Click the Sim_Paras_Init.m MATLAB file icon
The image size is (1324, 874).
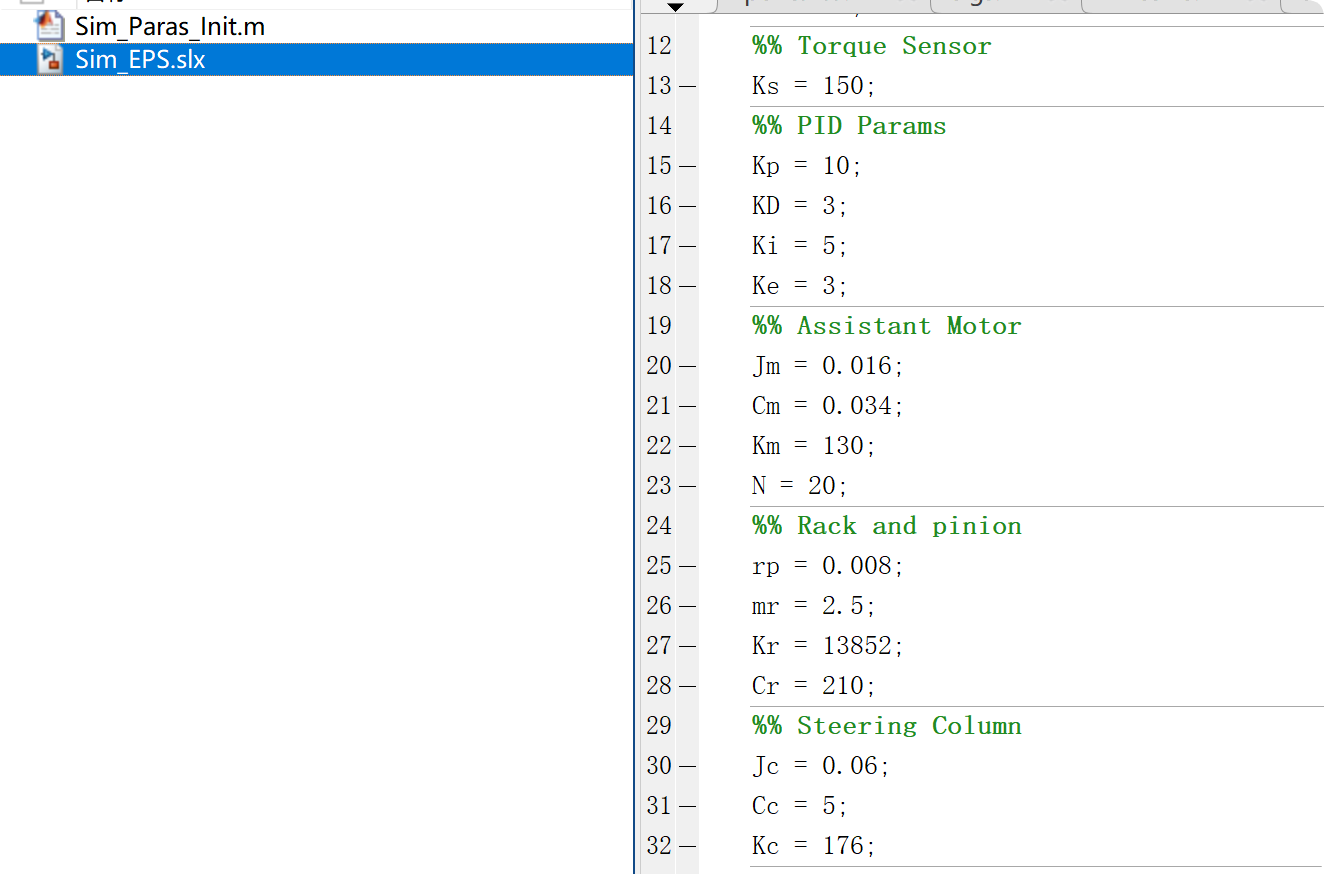pyautogui.click(x=50, y=26)
